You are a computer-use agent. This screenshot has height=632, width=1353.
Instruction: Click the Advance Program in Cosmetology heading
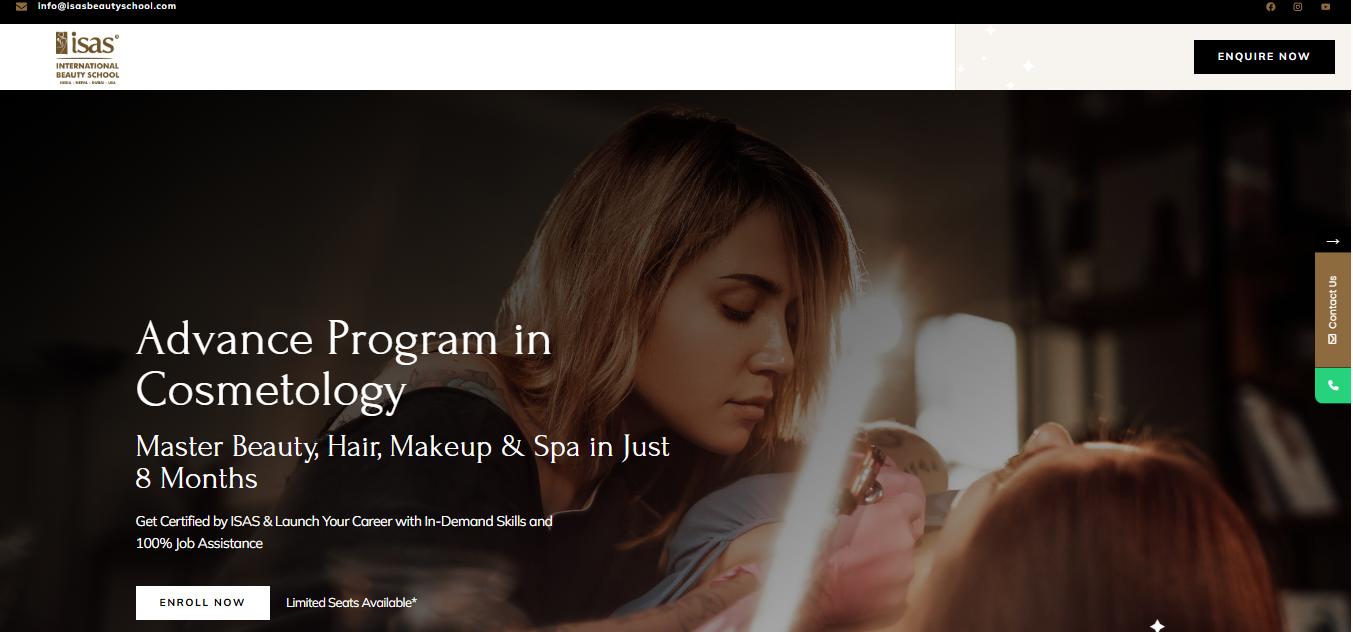(x=343, y=364)
